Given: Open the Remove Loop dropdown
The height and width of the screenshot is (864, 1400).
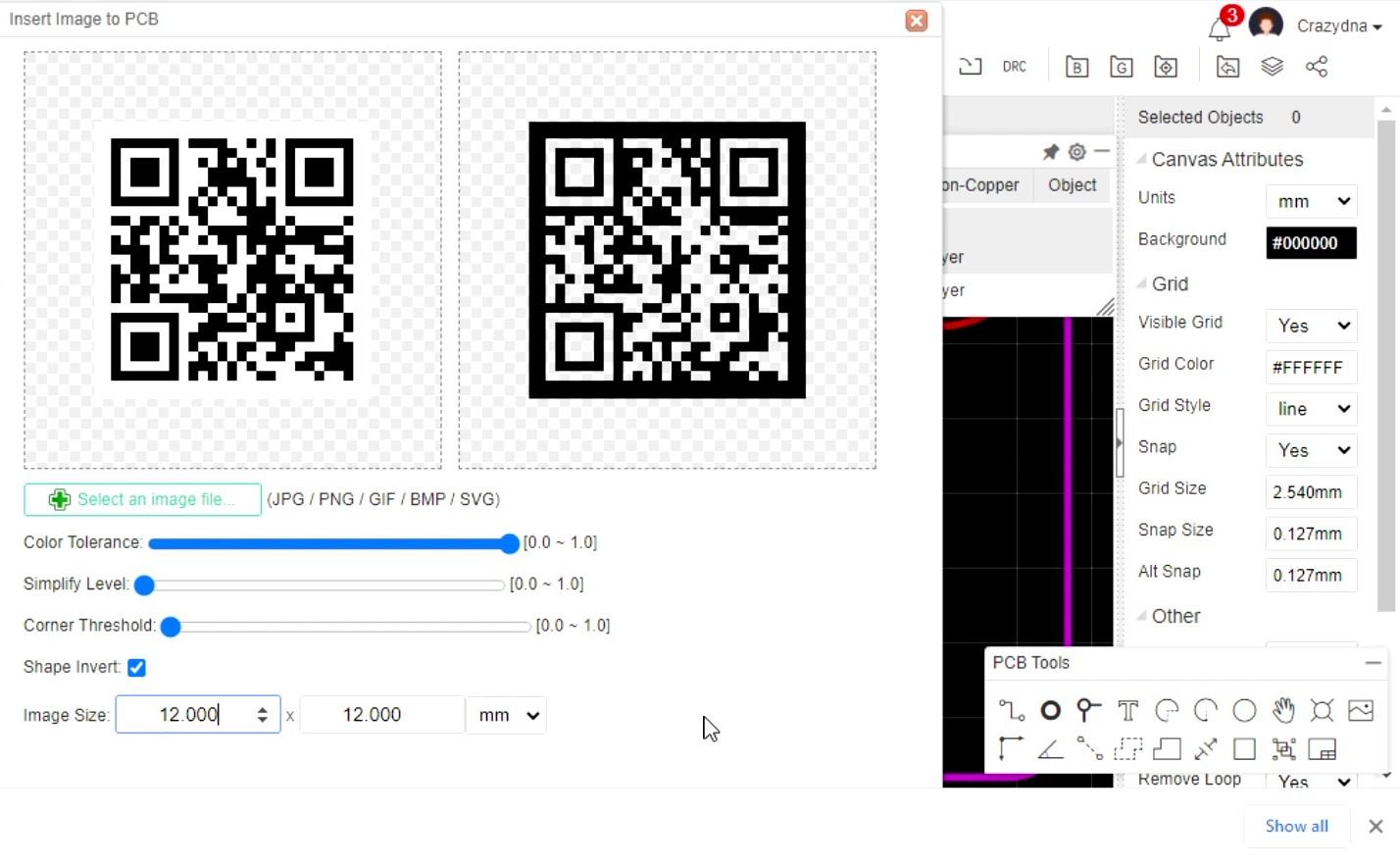Looking at the screenshot, I should [x=1311, y=781].
